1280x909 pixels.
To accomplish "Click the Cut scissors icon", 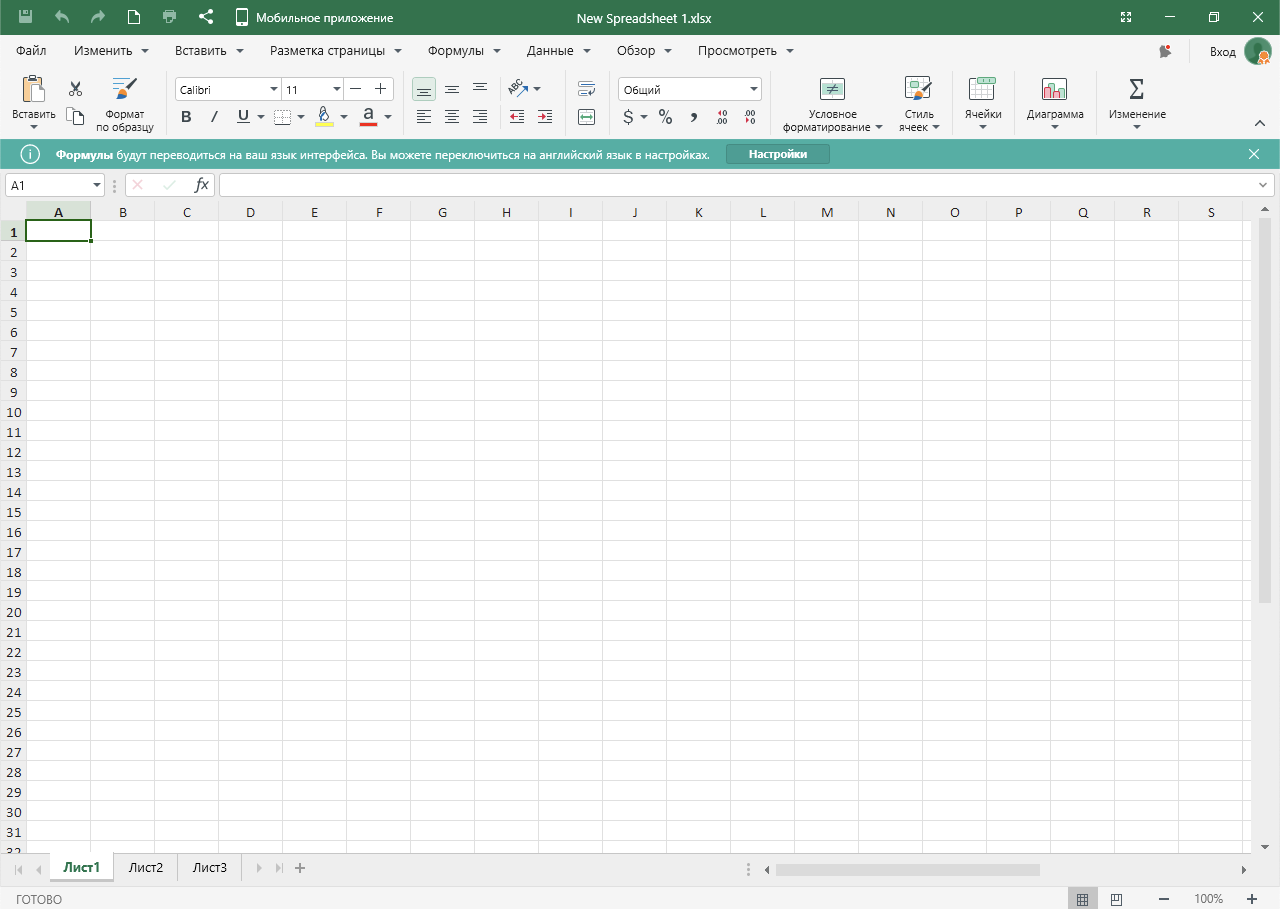I will (x=75, y=89).
